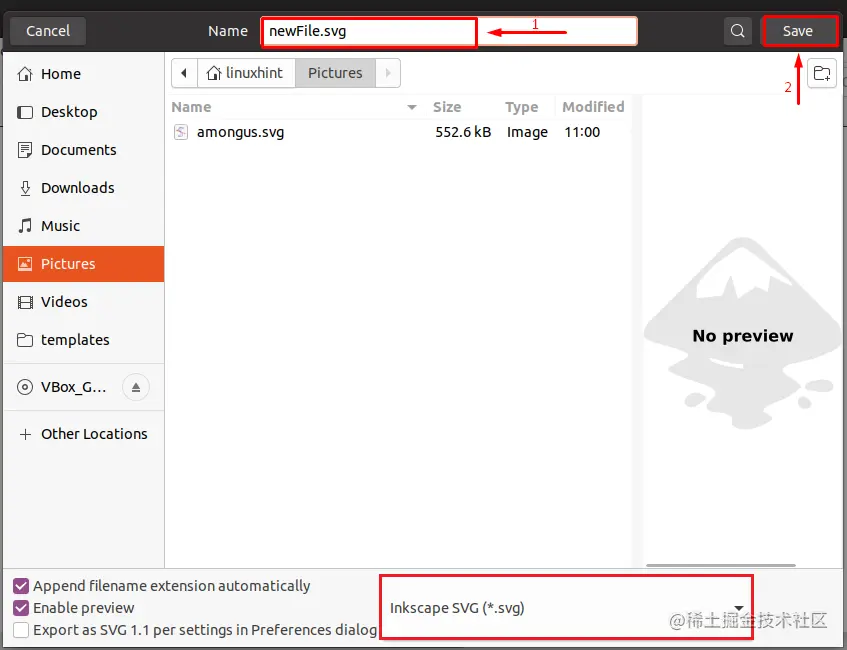This screenshot has height=650, width=847.
Task: Open Downloads in the sidebar
Action: pyautogui.click(x=84, y=188)
